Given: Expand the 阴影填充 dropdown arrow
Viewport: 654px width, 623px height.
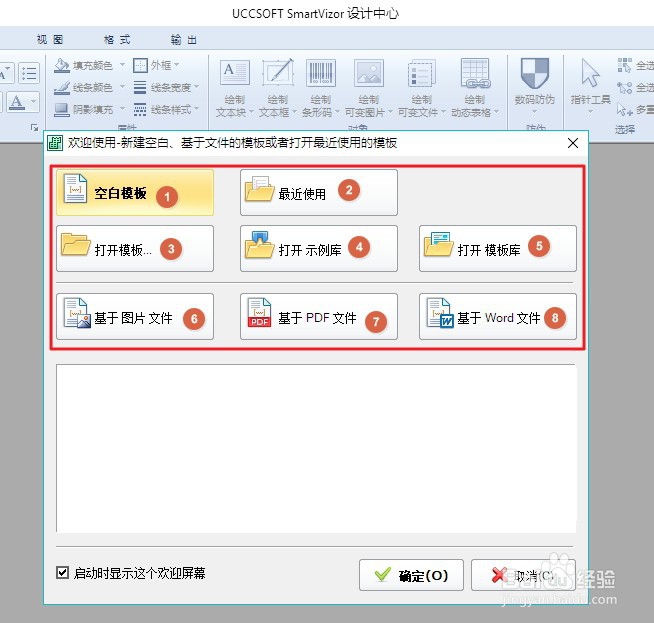Looking at the screenshot, I should [122, 109].
